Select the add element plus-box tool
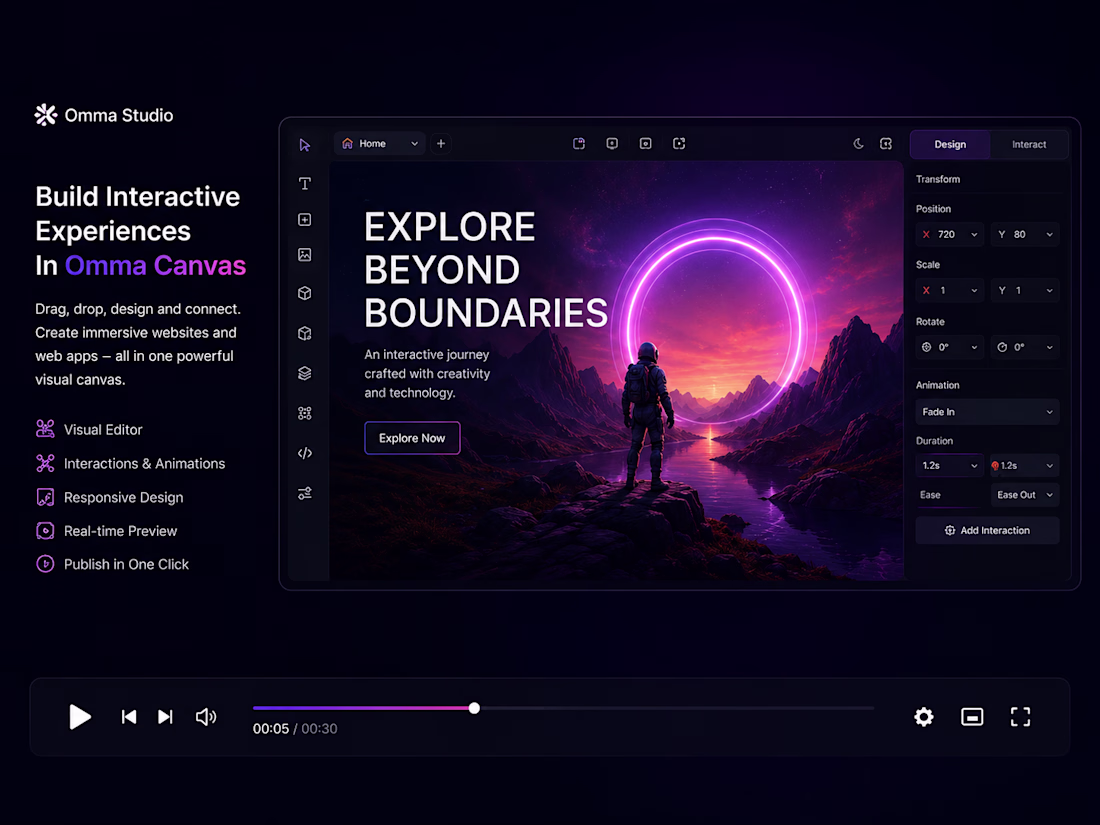Image resolution: width=1100 pixels, height=825 pixels. click(304, 220)
